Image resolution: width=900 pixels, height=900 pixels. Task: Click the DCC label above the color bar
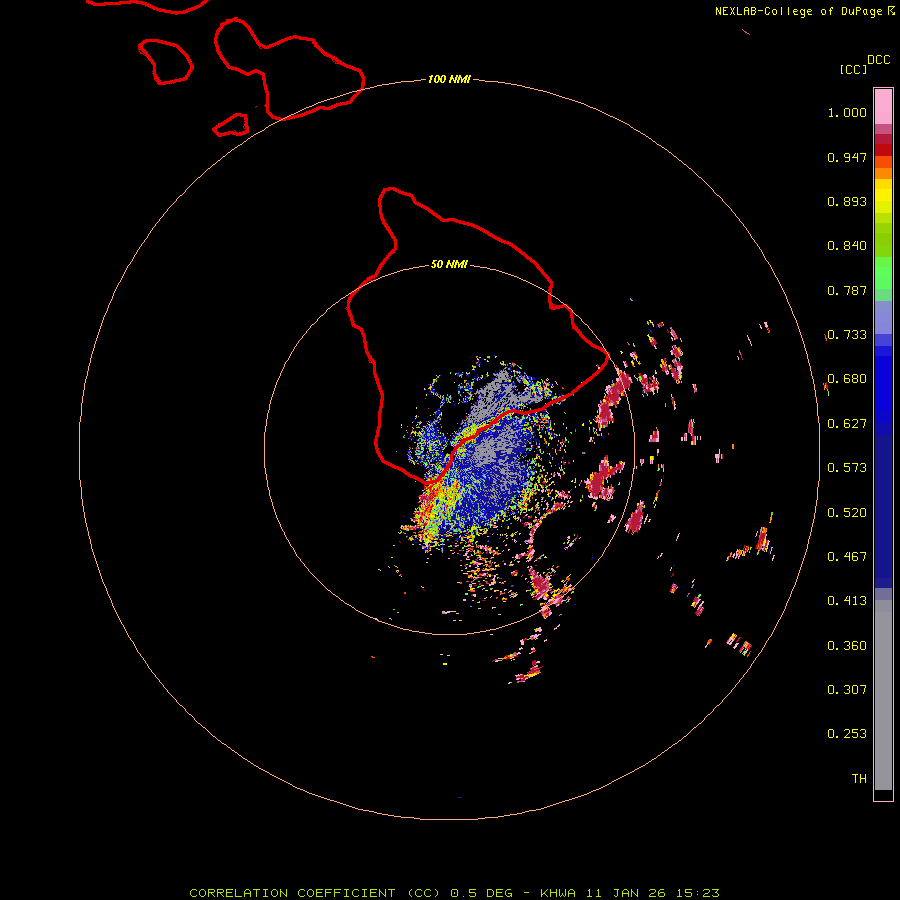tap(879, 60)
